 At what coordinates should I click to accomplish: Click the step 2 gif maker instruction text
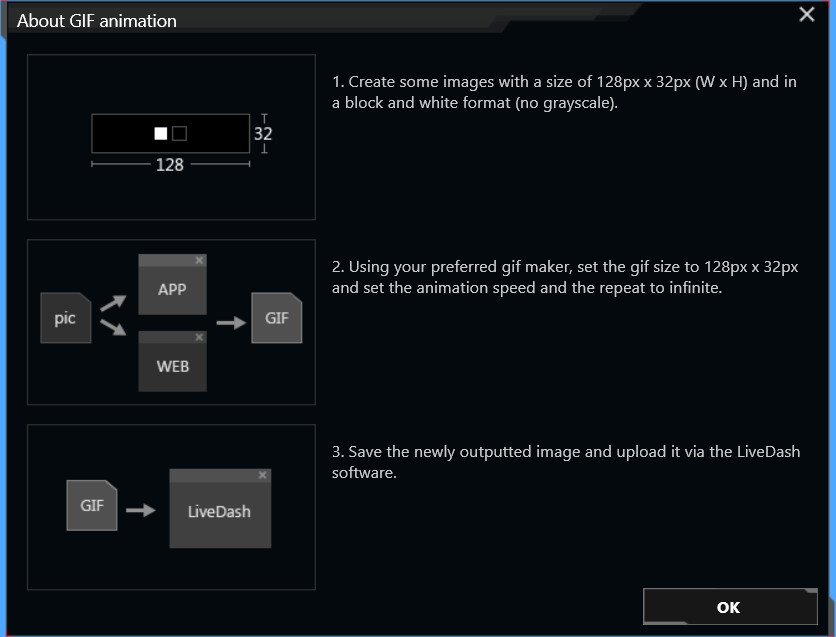565,277
